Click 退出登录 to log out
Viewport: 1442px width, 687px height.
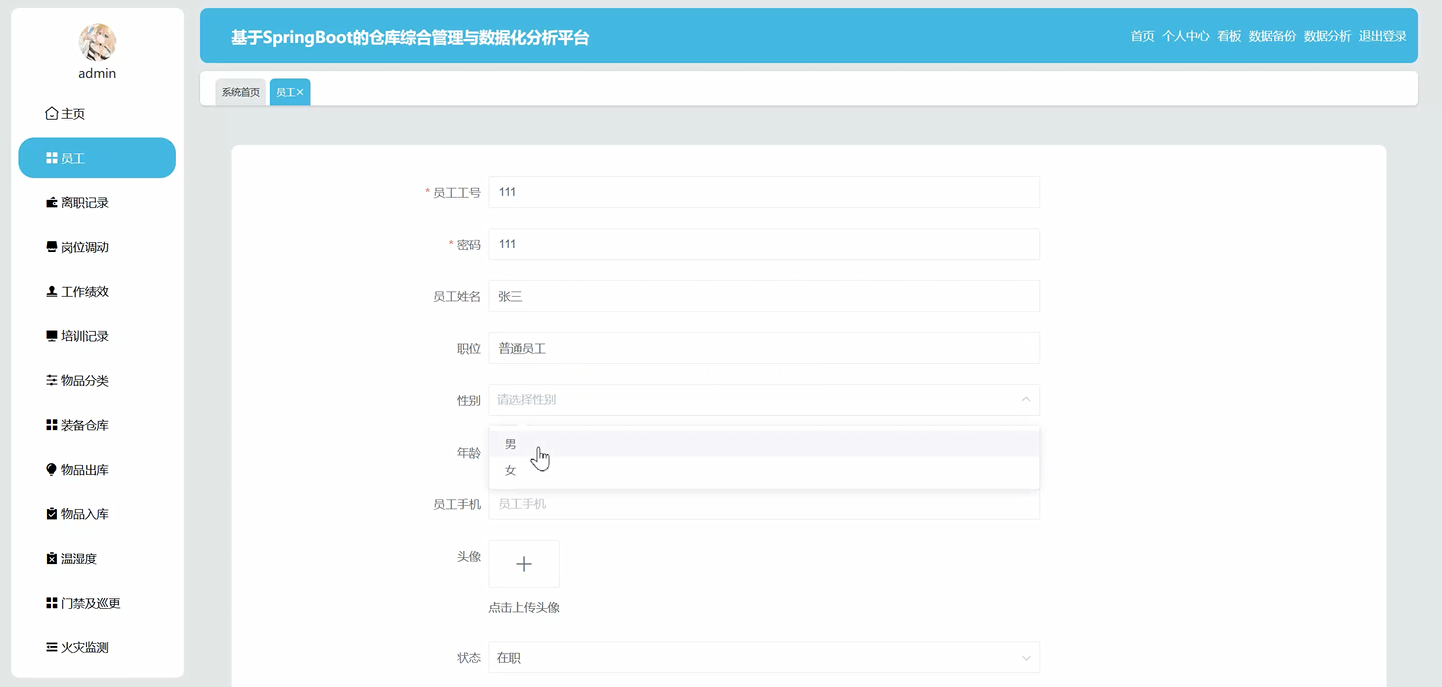(x=1385, y=36)
